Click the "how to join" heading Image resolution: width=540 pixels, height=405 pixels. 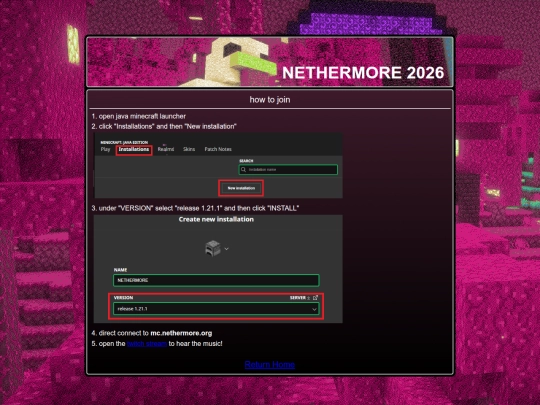click(270, 100)
